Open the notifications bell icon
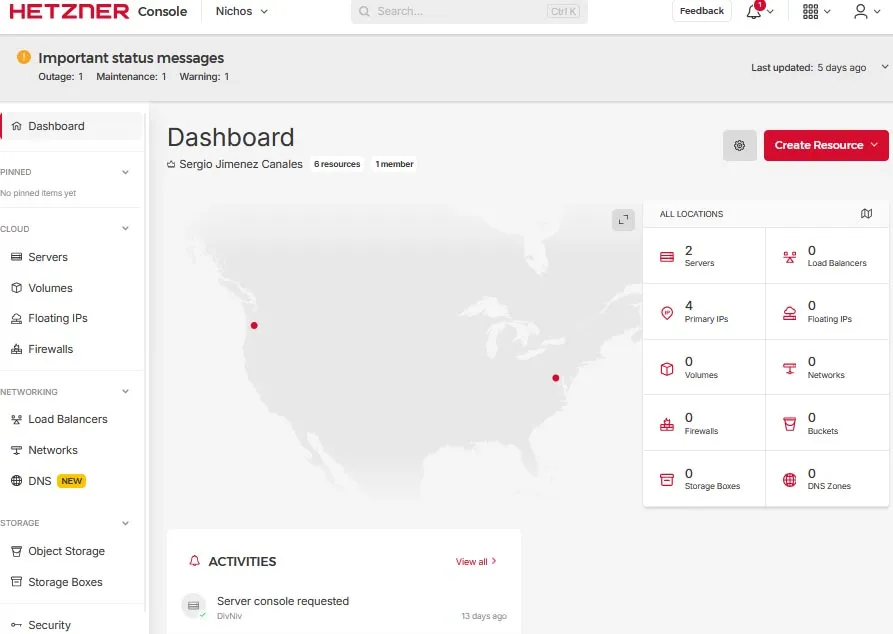The width and height of the screenshot is (893, 634). click(x=755, y=12)
